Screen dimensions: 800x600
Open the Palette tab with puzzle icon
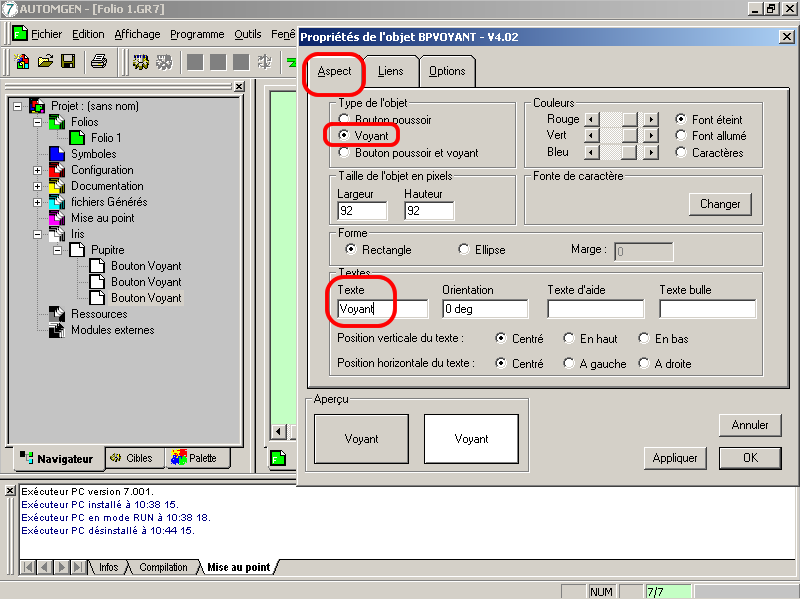point(197,458)
